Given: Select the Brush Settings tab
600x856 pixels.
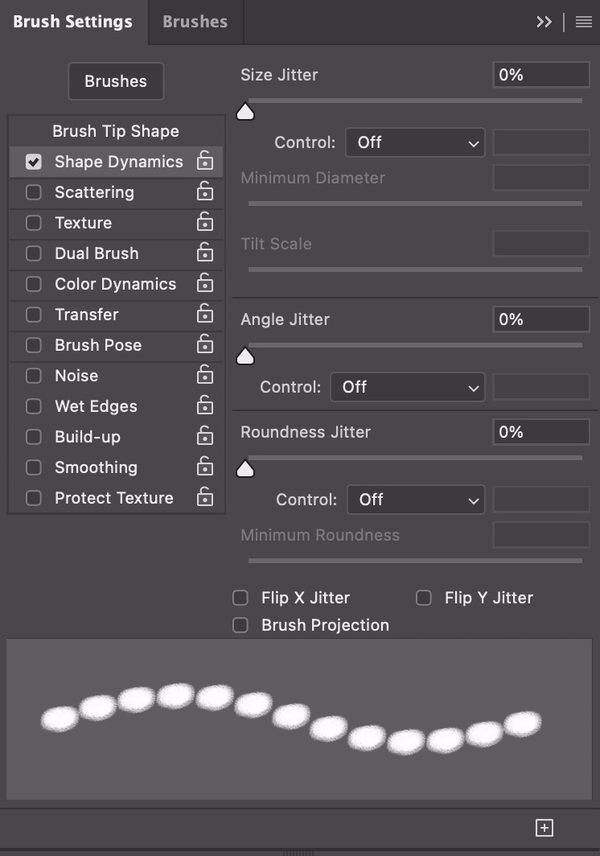Looking at the screenshot, I should (72, 22).
